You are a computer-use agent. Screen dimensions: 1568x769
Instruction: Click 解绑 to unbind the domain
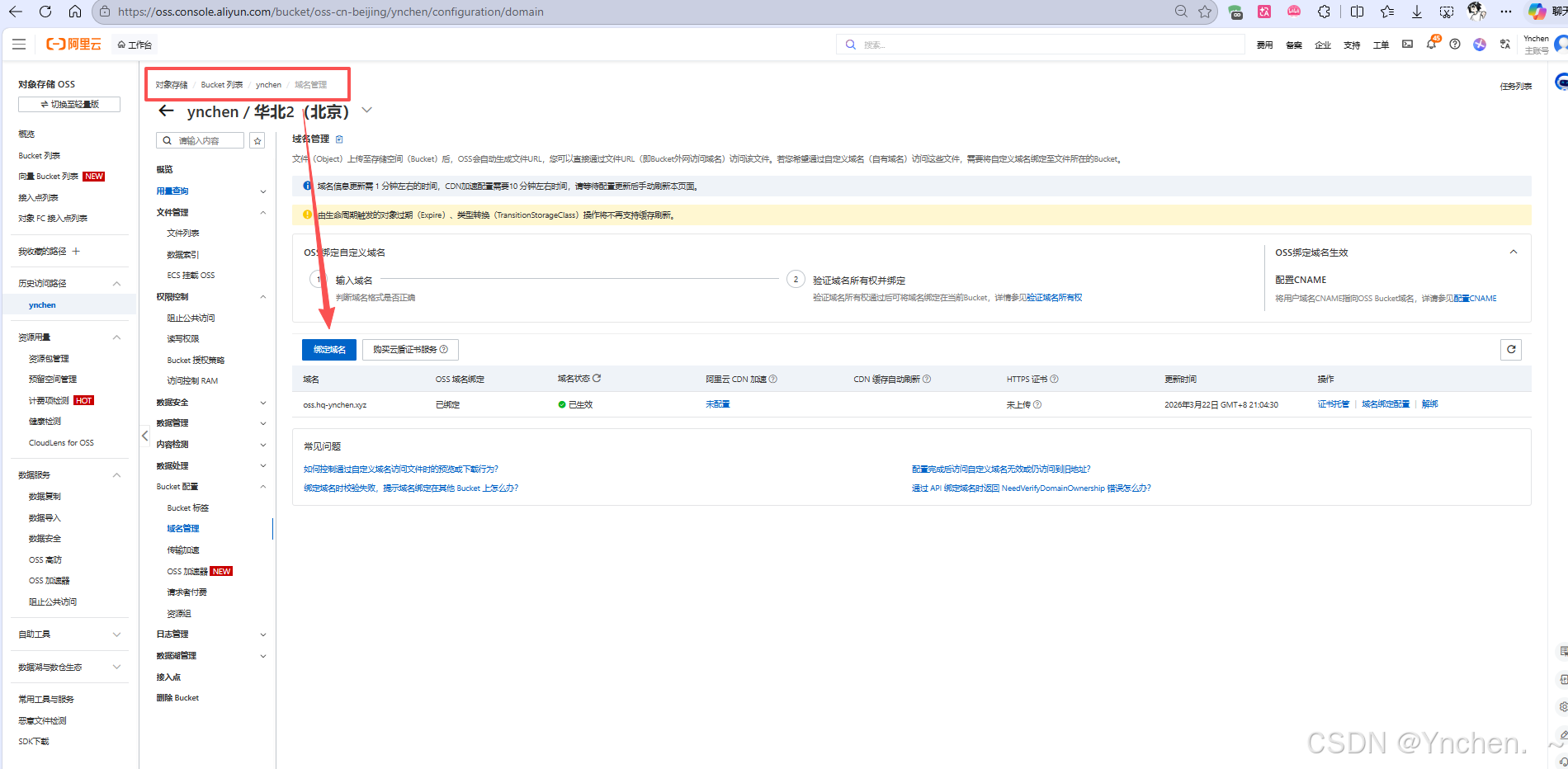tap(1430, 404)
